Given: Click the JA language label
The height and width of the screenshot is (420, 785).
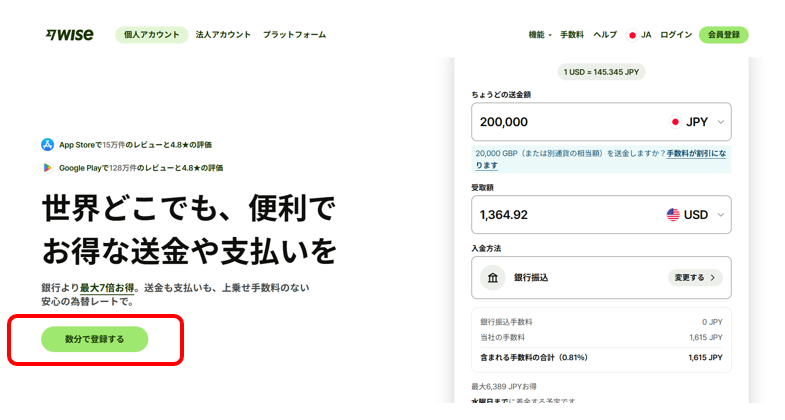Looking at the screenshot, I should pos(646,35).
